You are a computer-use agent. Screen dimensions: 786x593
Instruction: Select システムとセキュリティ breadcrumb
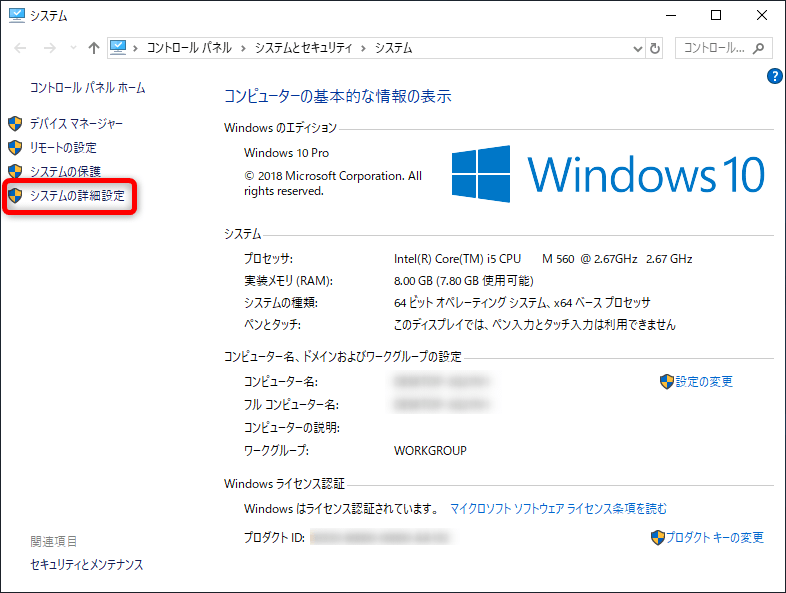303,48
